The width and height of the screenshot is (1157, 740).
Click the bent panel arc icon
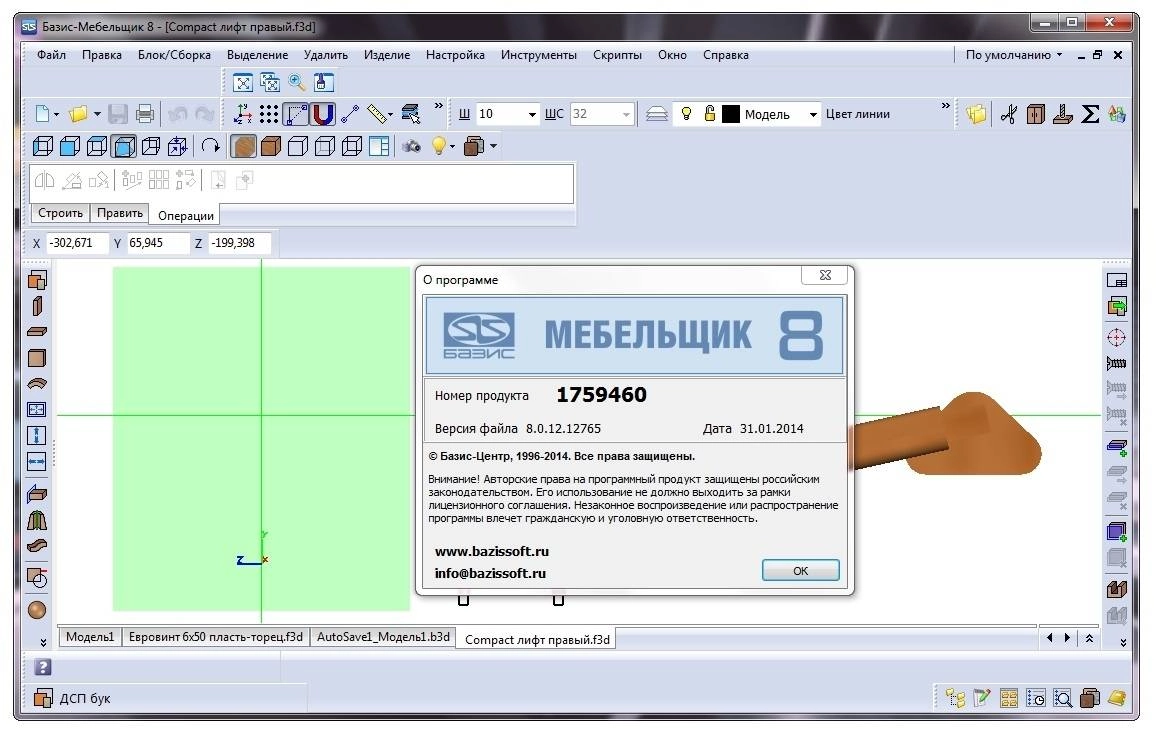tap(37, 384)
